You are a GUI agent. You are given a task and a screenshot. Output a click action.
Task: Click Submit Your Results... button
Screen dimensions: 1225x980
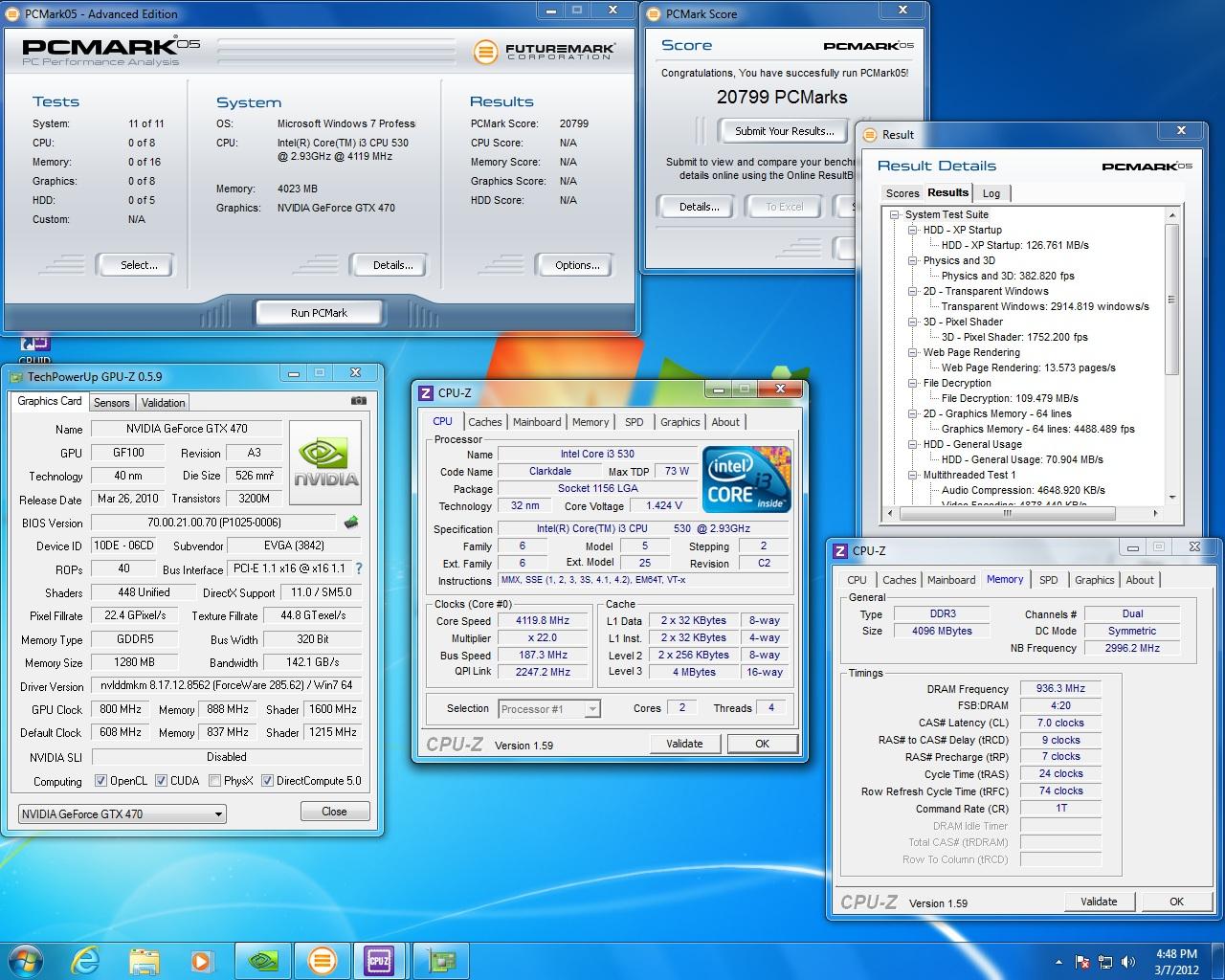[785, 131]
